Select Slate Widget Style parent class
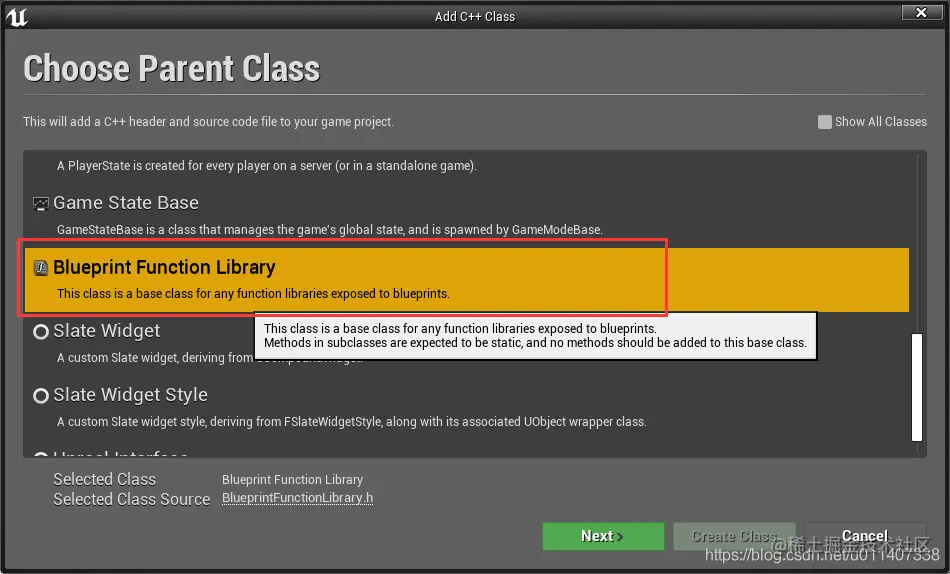 click(x=466, y=407)
